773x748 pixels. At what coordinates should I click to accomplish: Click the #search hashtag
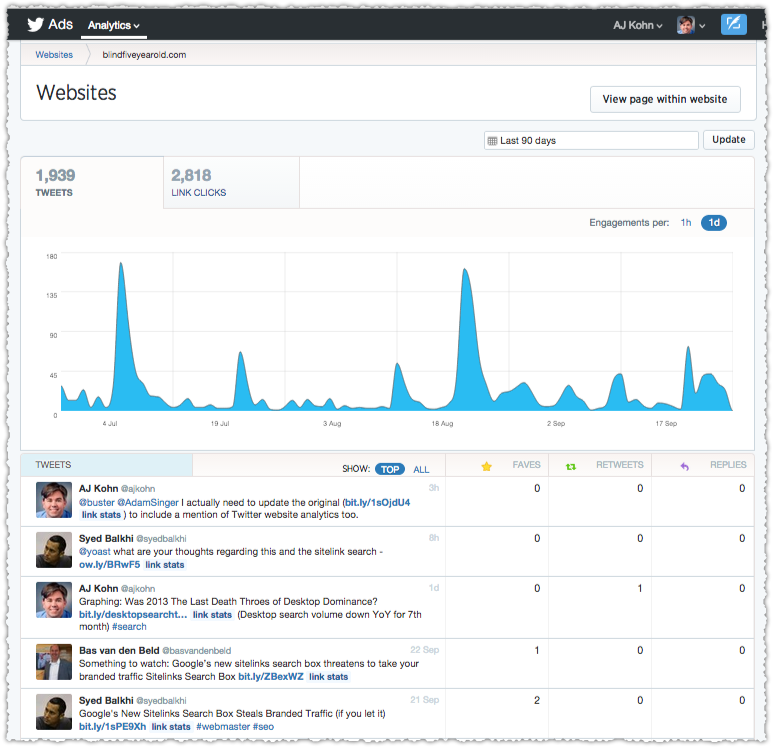[x=129, y=627]
